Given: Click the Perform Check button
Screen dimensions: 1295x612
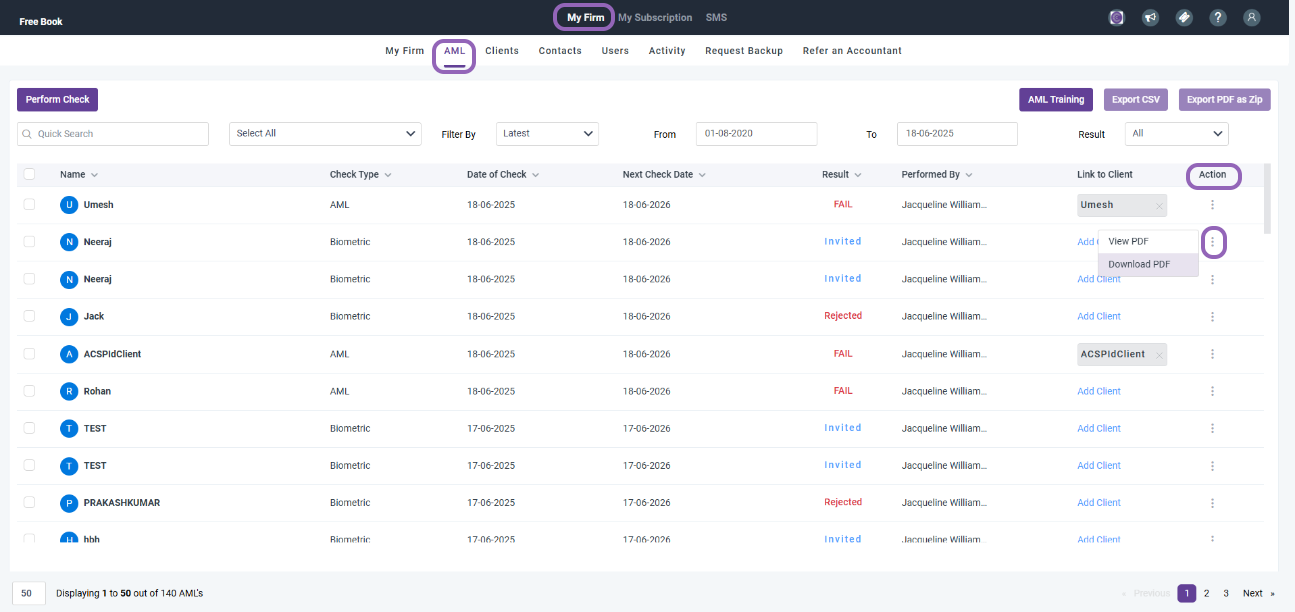Looking at the screenshot, I should pyautogui.click(x=57, y=99).
